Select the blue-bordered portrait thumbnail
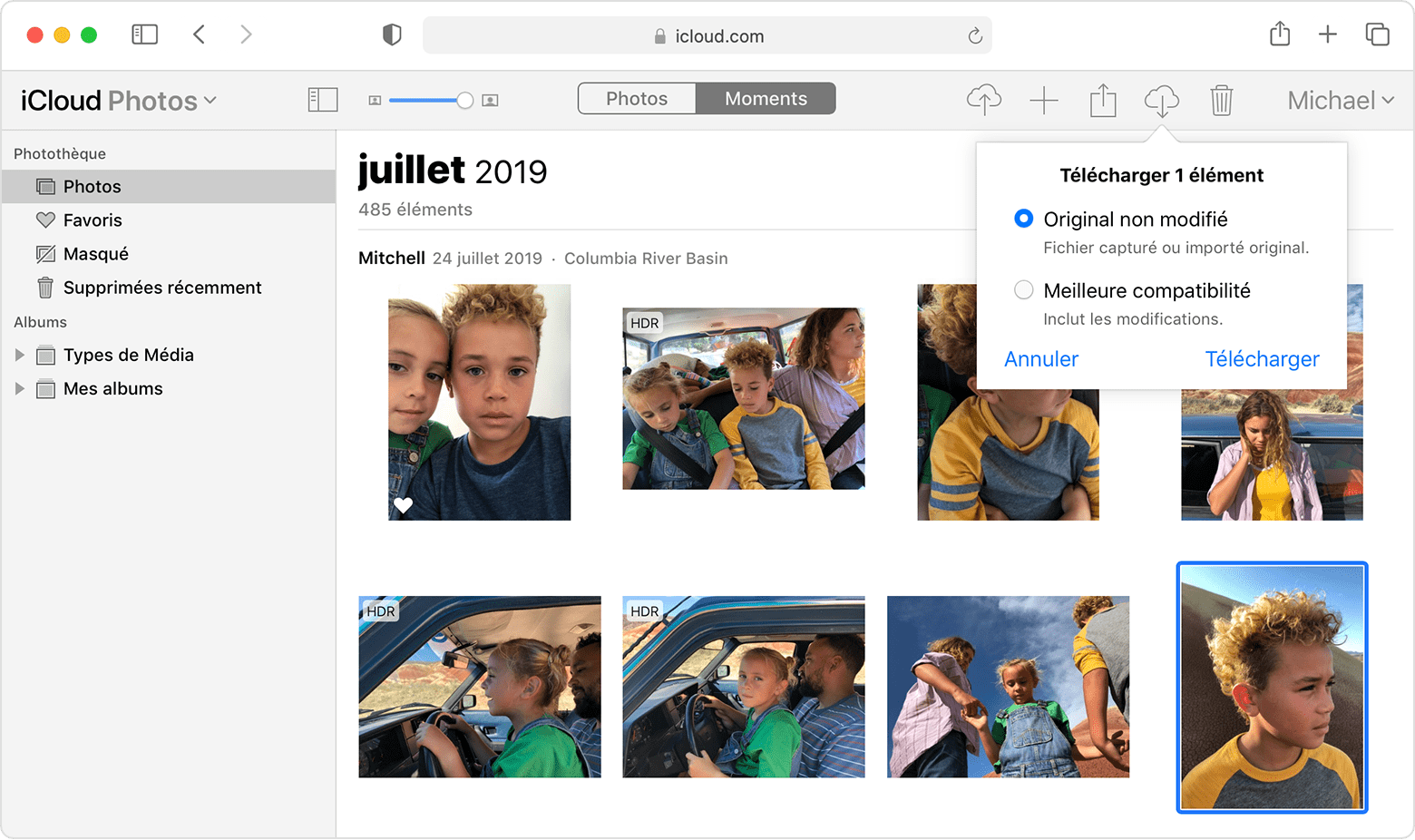Image resolution: width=1415 pixels, height=840 pixels. pyautogui.click(x=1271, y=688)
